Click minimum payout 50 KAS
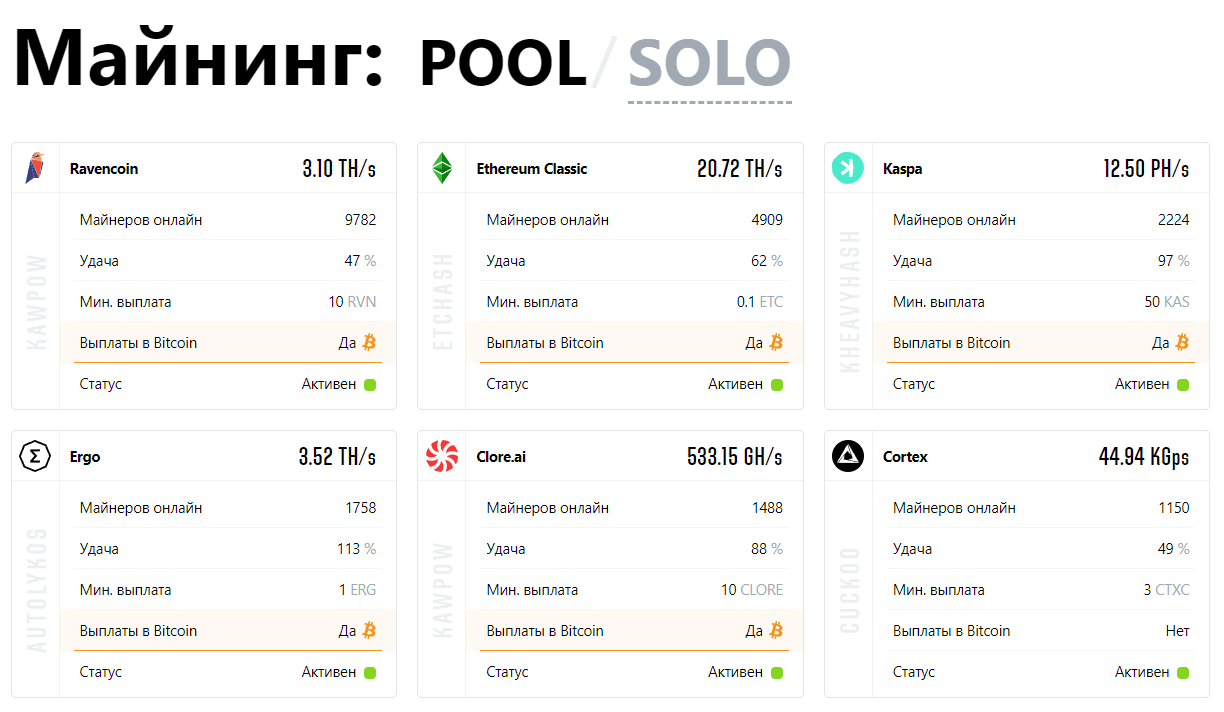Screen dimensions: 1224x712 (x=1167, y=302)
